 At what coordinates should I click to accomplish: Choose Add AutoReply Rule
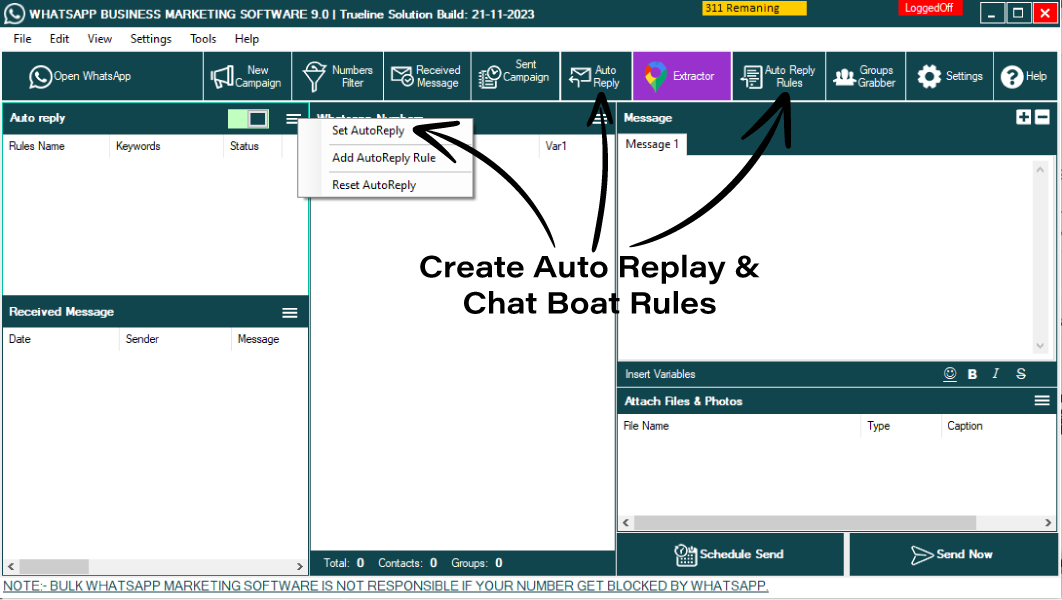(x=383, y=157)
